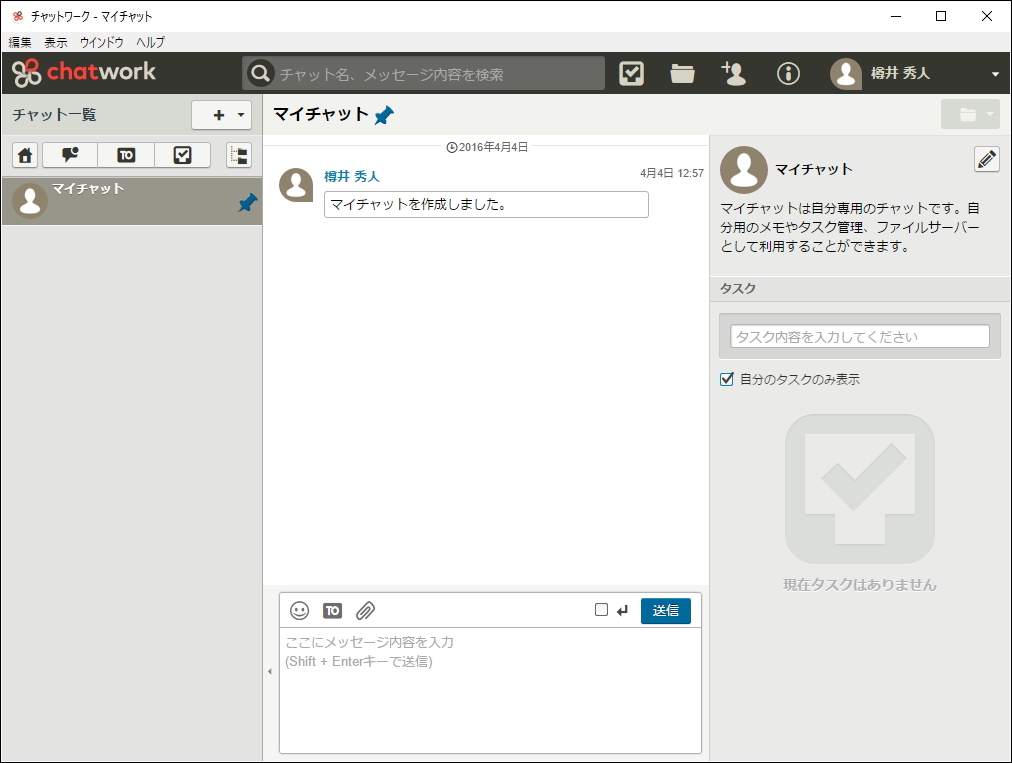
Task: Click the add contact icon in the header
Action: tap(734, 73)
